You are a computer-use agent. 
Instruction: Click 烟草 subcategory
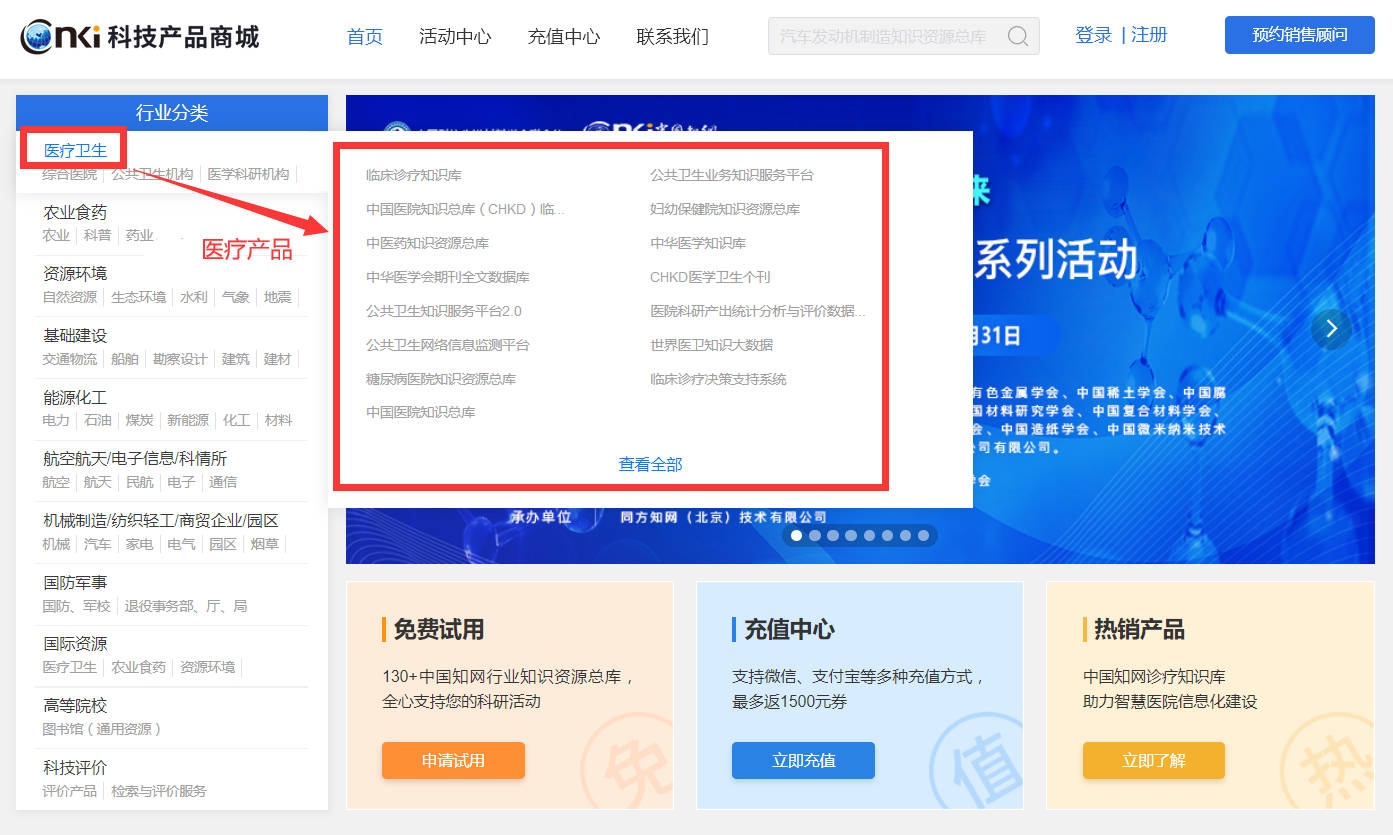264,544
